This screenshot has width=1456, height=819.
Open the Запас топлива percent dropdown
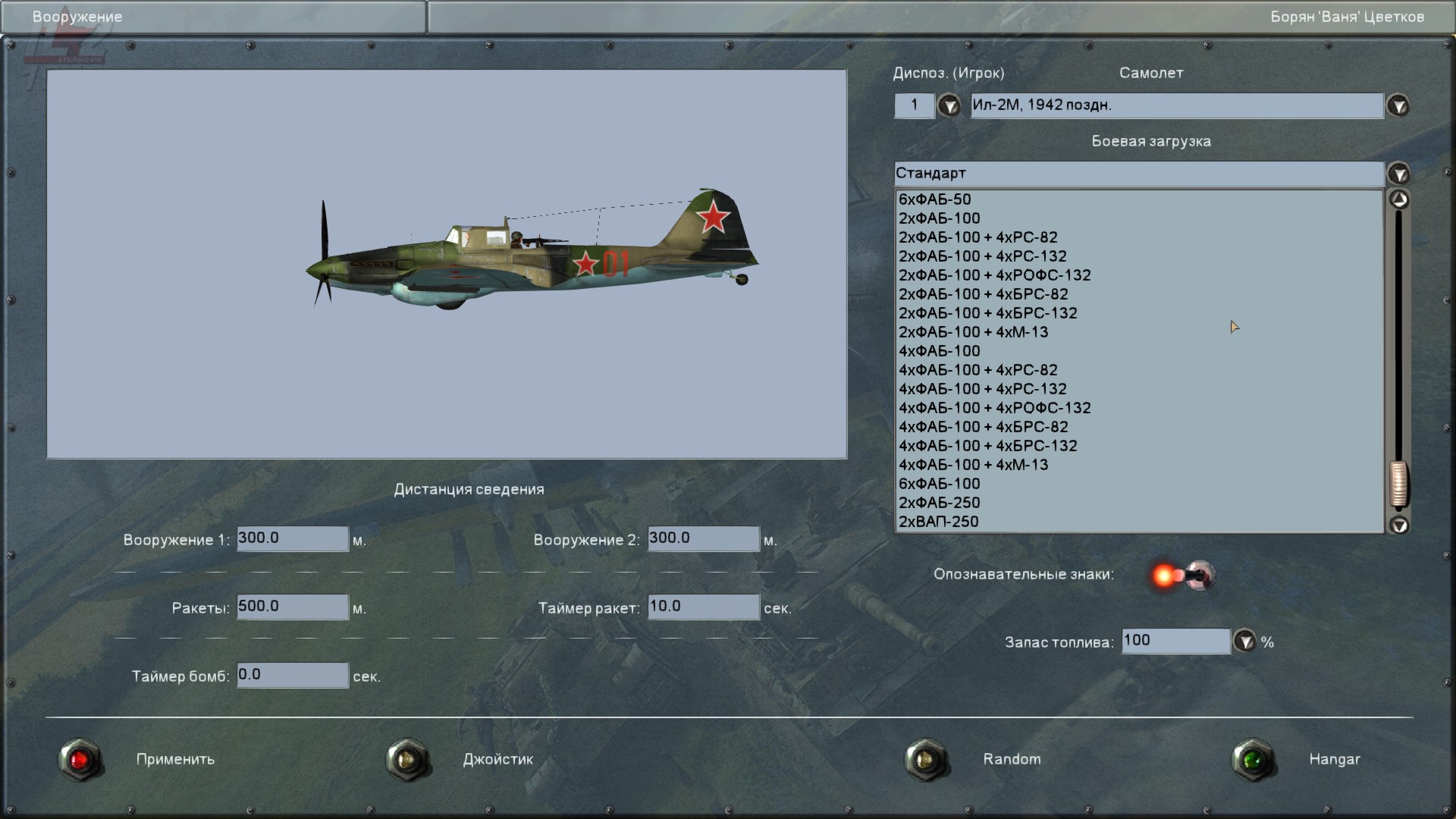[x=1244, y=642]
